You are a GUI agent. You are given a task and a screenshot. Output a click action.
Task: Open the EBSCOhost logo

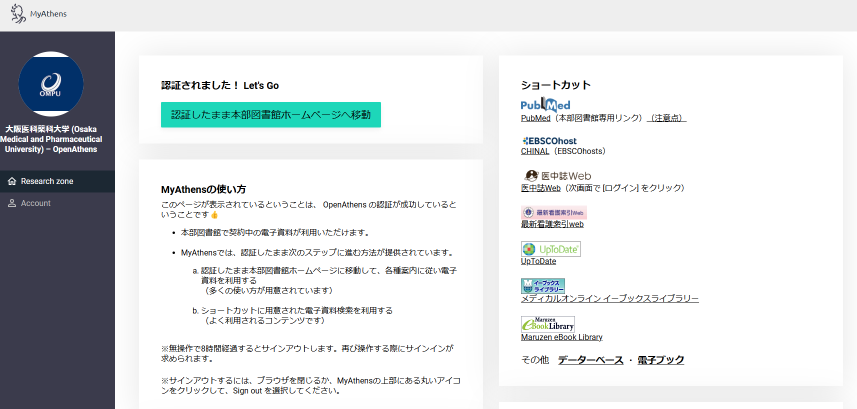(549, 141)
